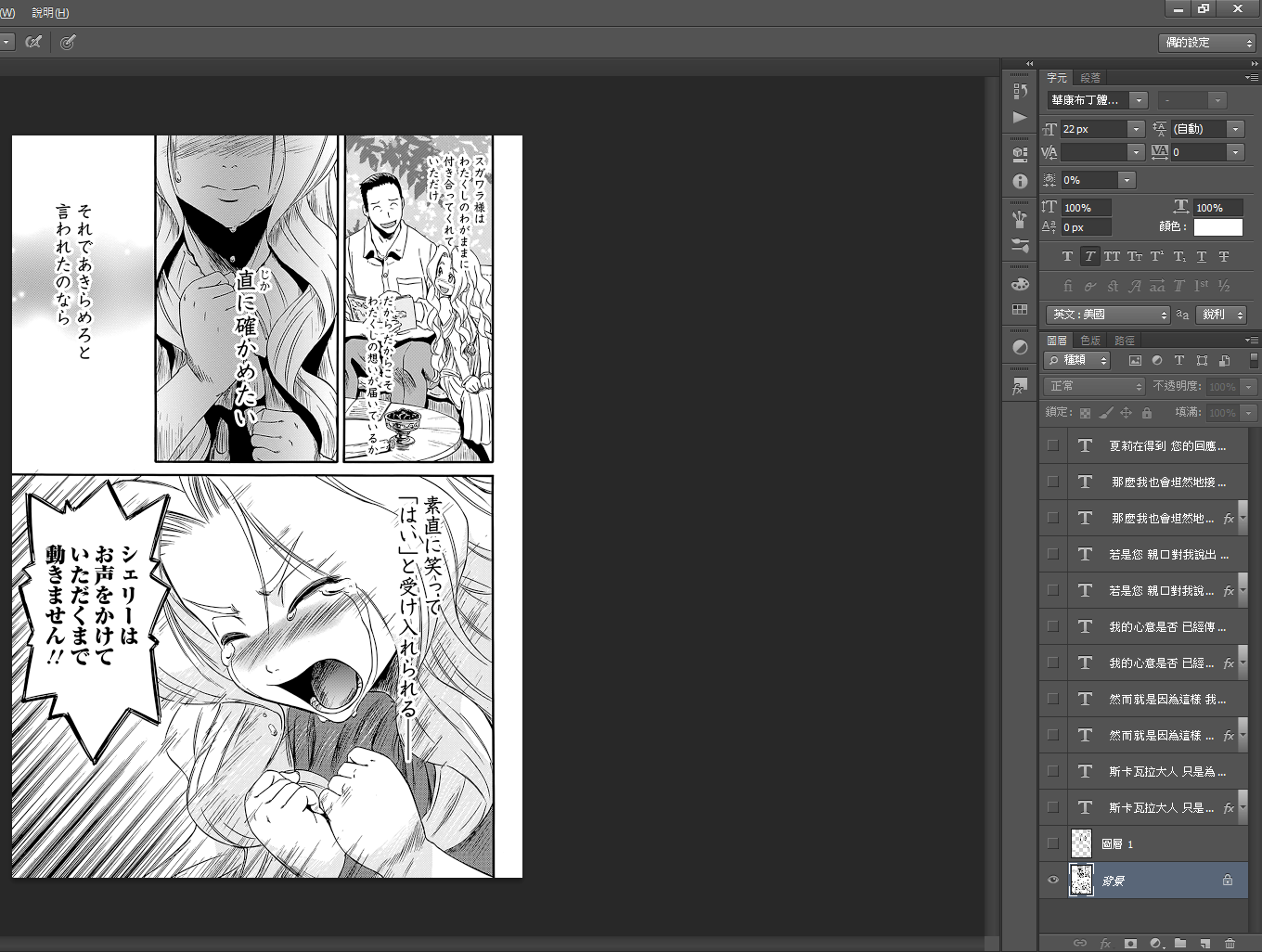Screen dimensions: 1262x952
Task: Apply All Caps text style
Action: click(x=1112, y=256)
